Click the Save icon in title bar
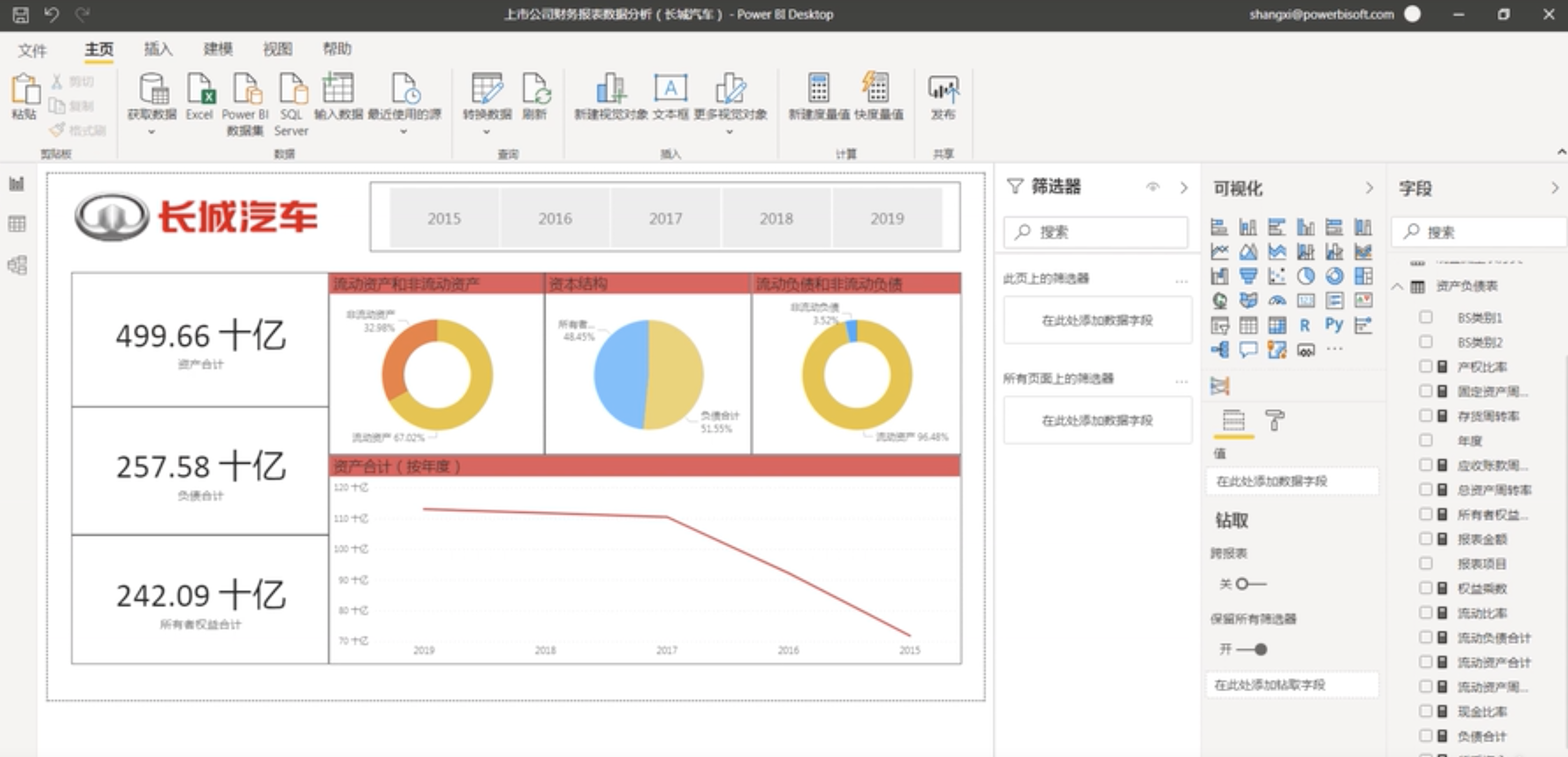The height and width of the screenshot is (757, 1568). (x=21, y=15)
